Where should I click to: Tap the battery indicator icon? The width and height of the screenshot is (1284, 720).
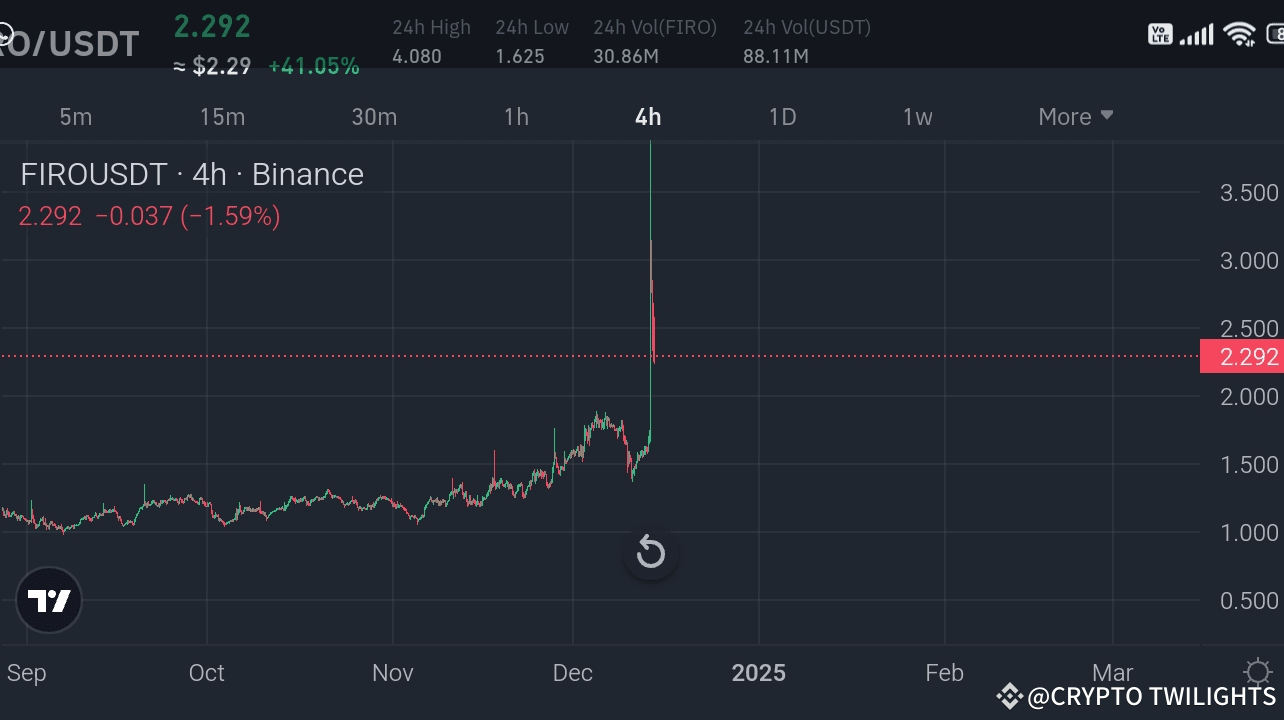tap(1275, 33)
